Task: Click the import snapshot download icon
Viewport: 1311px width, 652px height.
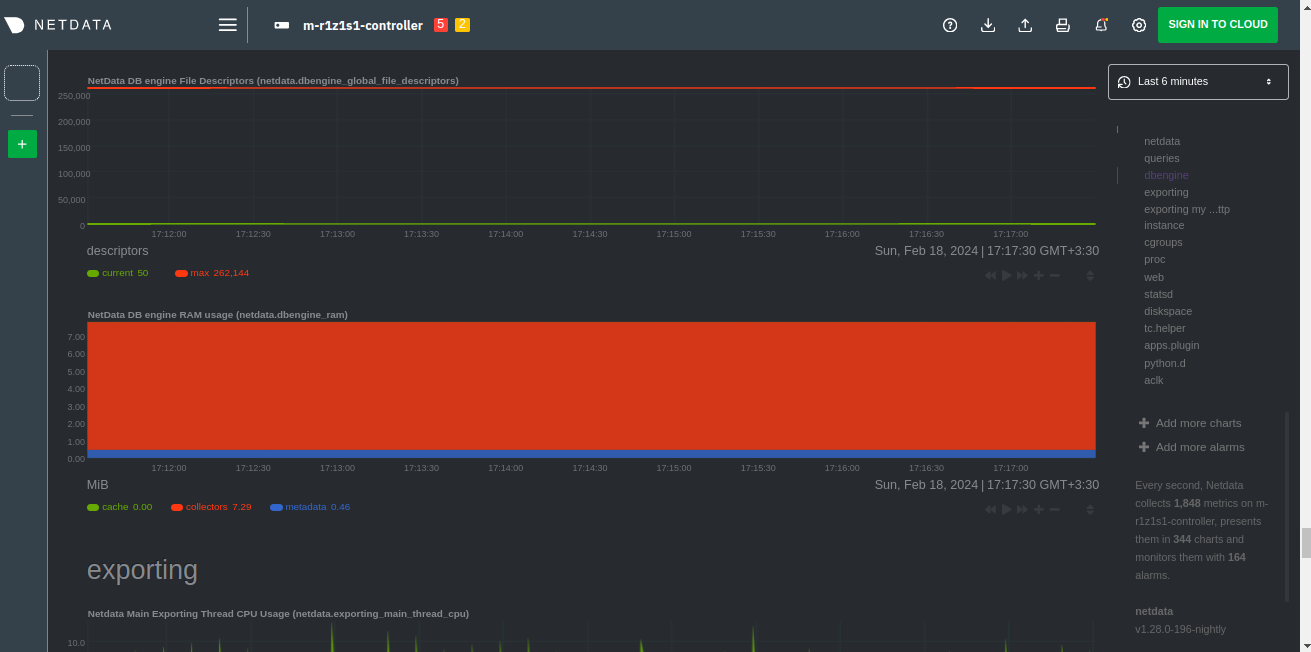Action: click(x=988, y=25)
